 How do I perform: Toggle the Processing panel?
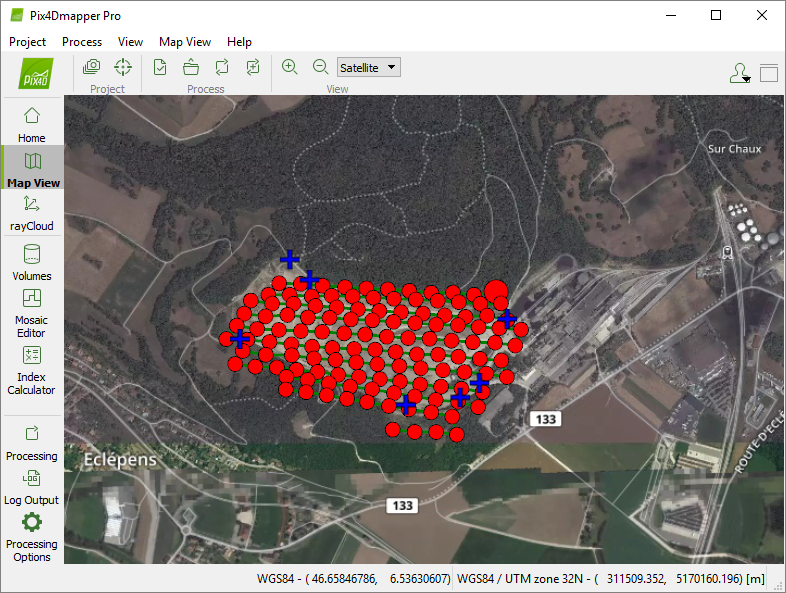[x=32, y=440]
